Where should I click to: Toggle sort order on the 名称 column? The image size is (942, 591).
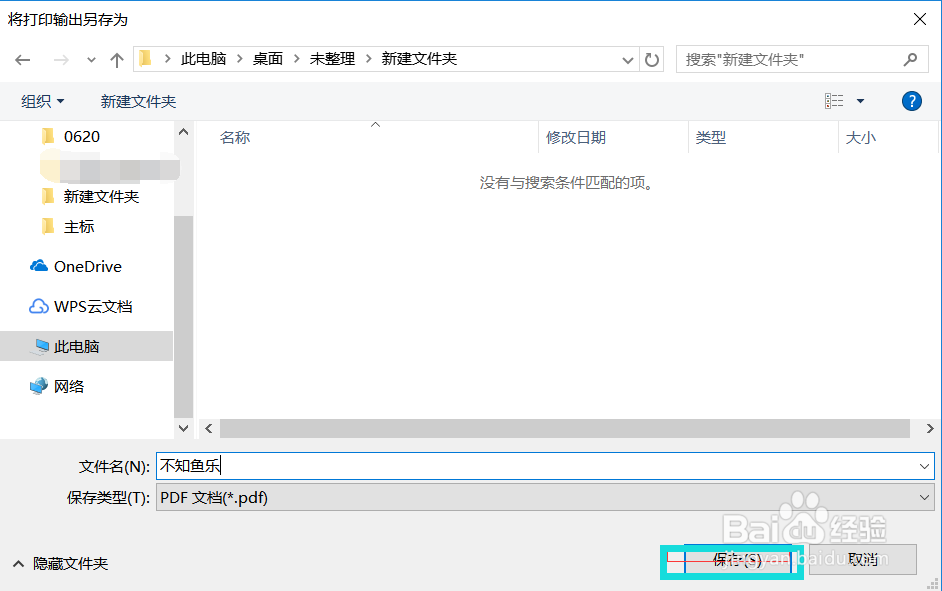tap(234, 137)
